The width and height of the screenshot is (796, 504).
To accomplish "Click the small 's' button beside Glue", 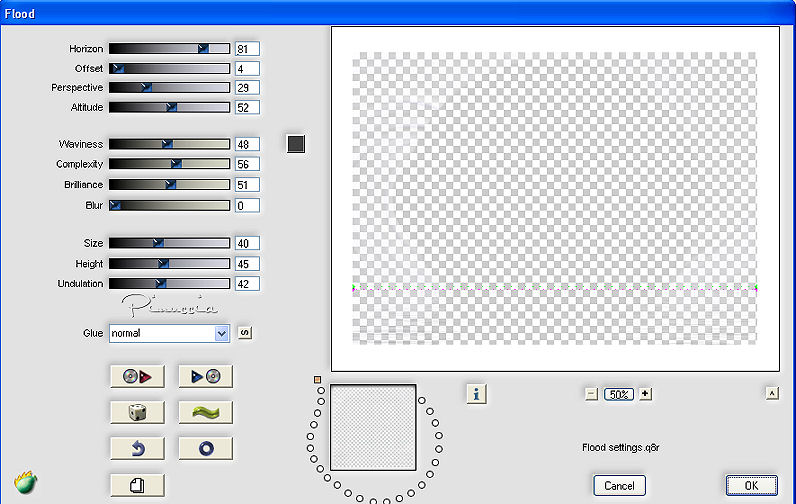I will click(x=245, y=332).
